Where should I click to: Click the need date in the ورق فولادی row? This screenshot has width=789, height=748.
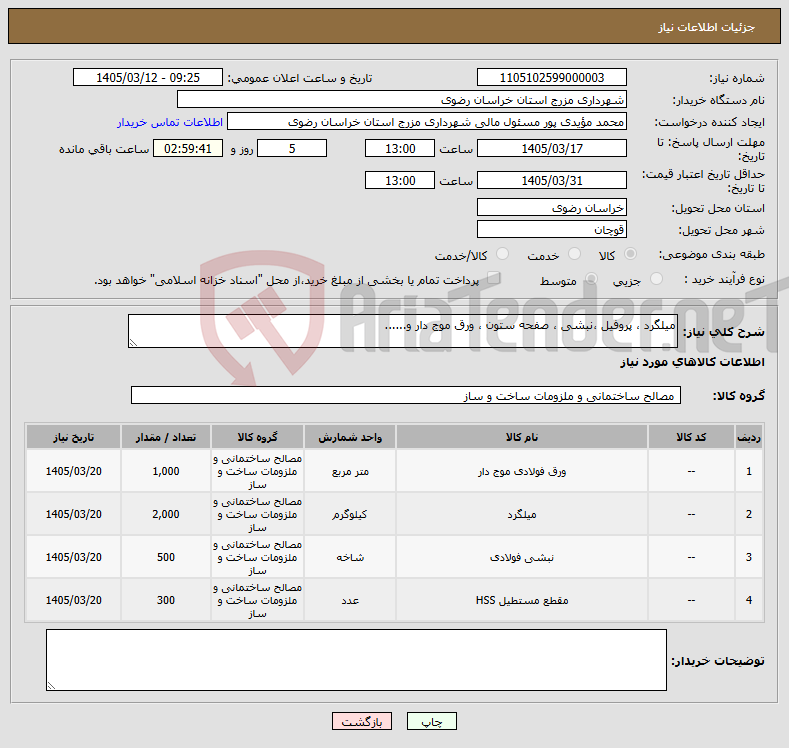[x=73, y=471]
